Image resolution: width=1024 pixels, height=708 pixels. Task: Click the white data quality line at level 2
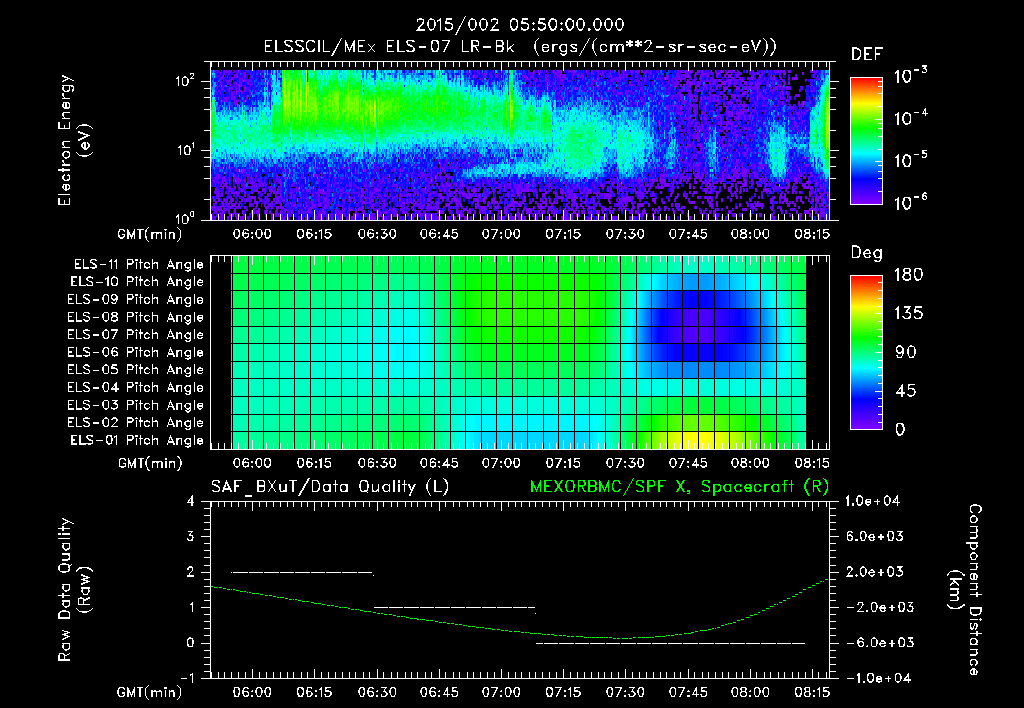tap(302, 573)
